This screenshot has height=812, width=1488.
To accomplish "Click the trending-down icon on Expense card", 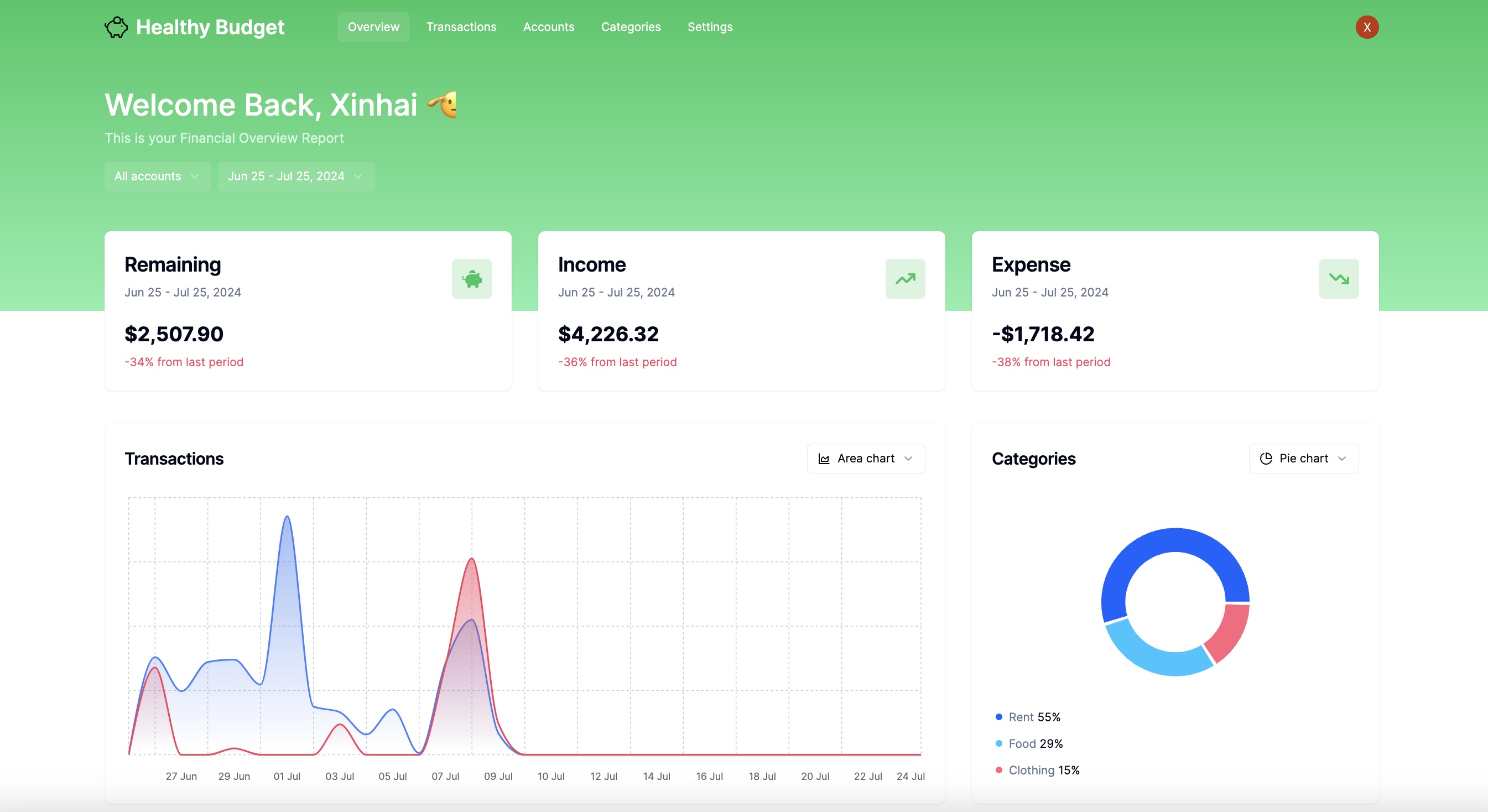I will point(1339,279).
